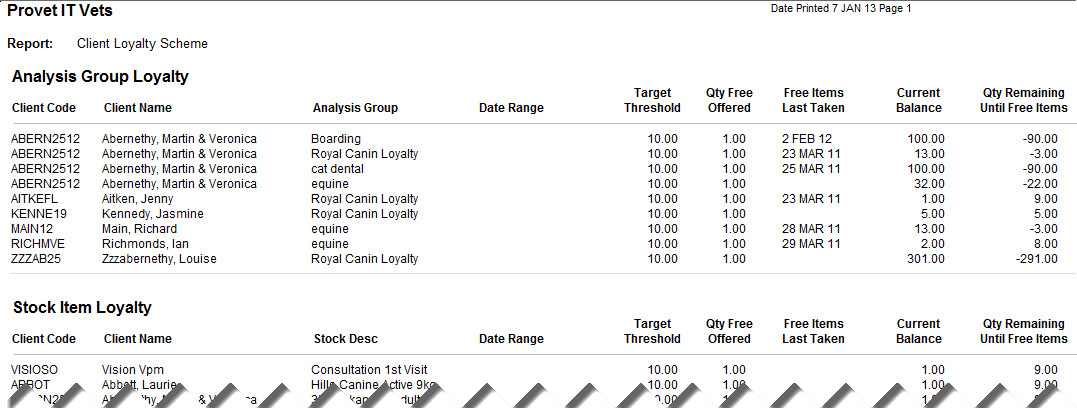Click Main, Richard client name
Image resolution: width=1077 pixels, height=408 pixels.
[x=139, y=229]
